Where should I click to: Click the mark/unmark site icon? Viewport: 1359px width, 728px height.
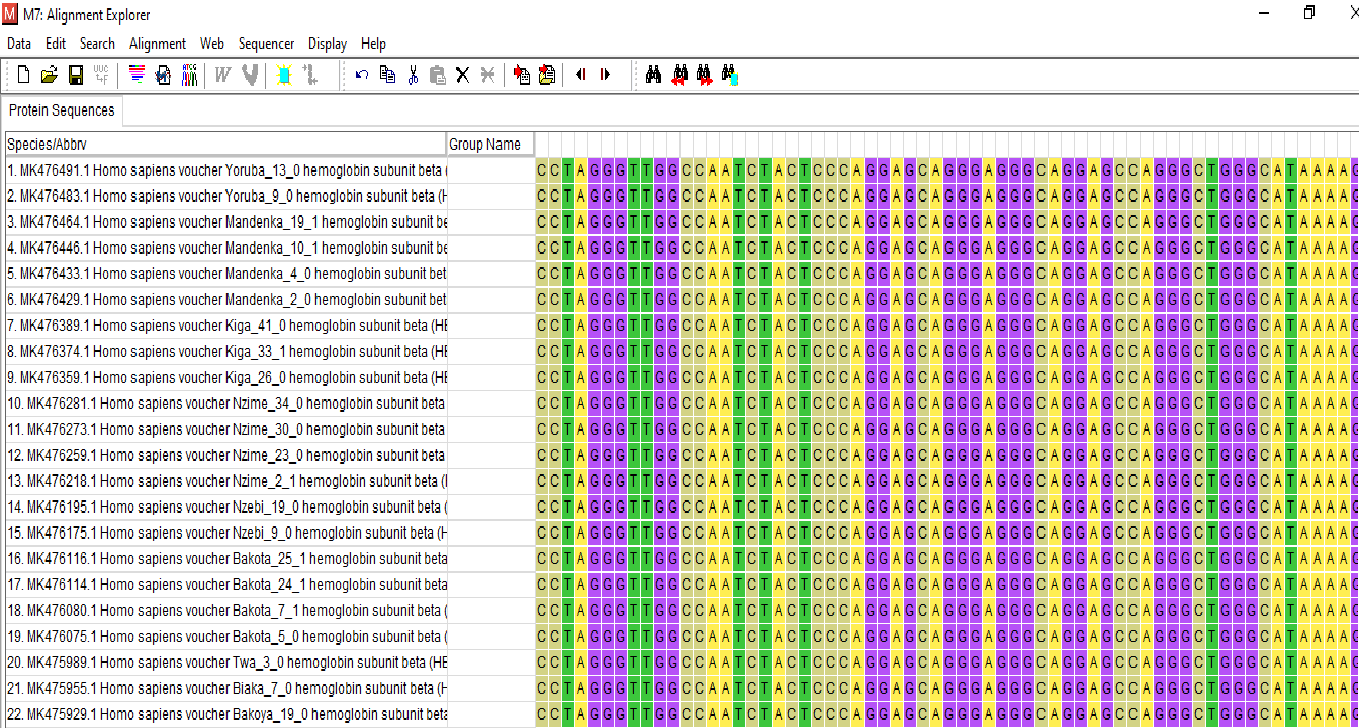pyautogui.click(x=283, y=75)
